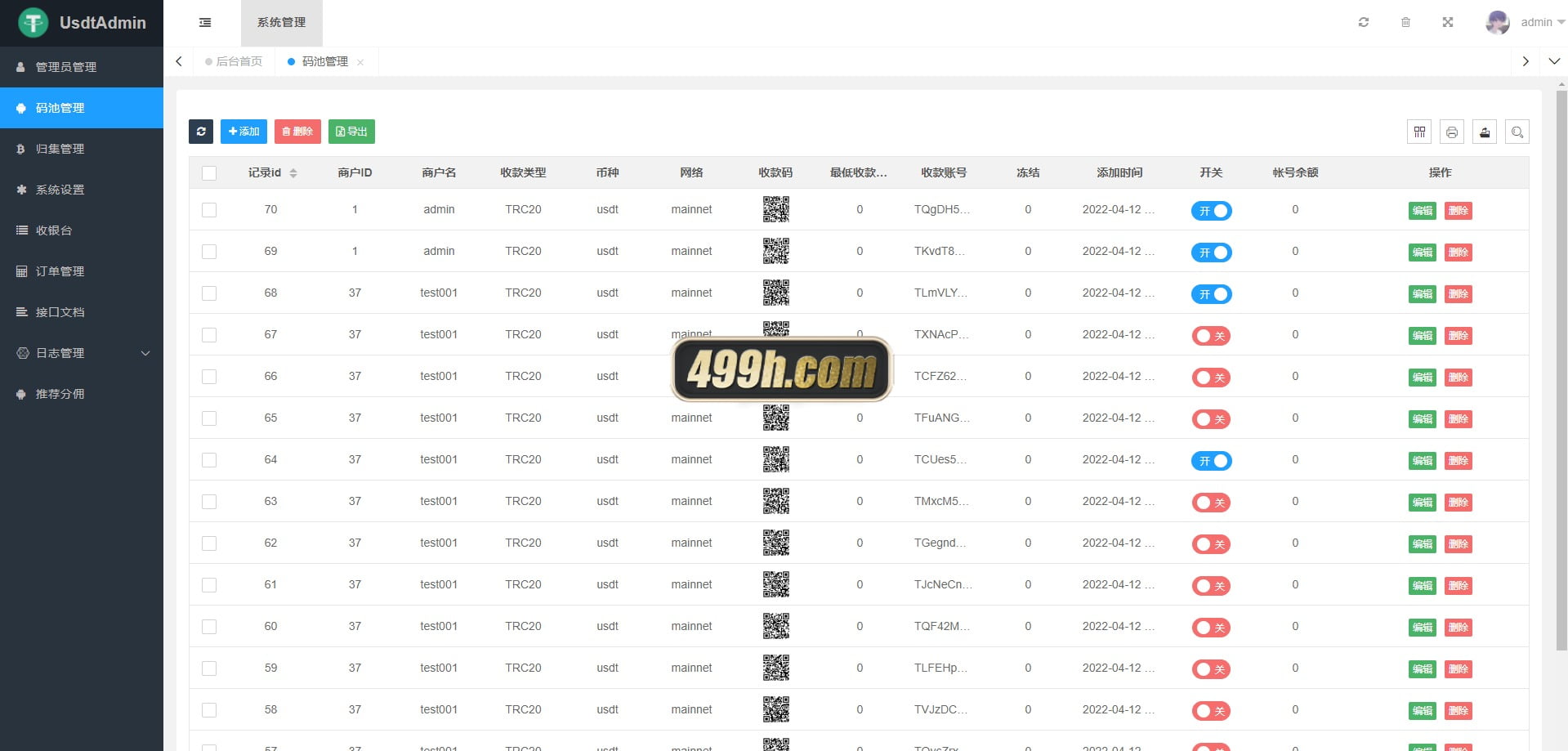
Task: Click the 添加时间 column header
Action: coord(1119,172)
